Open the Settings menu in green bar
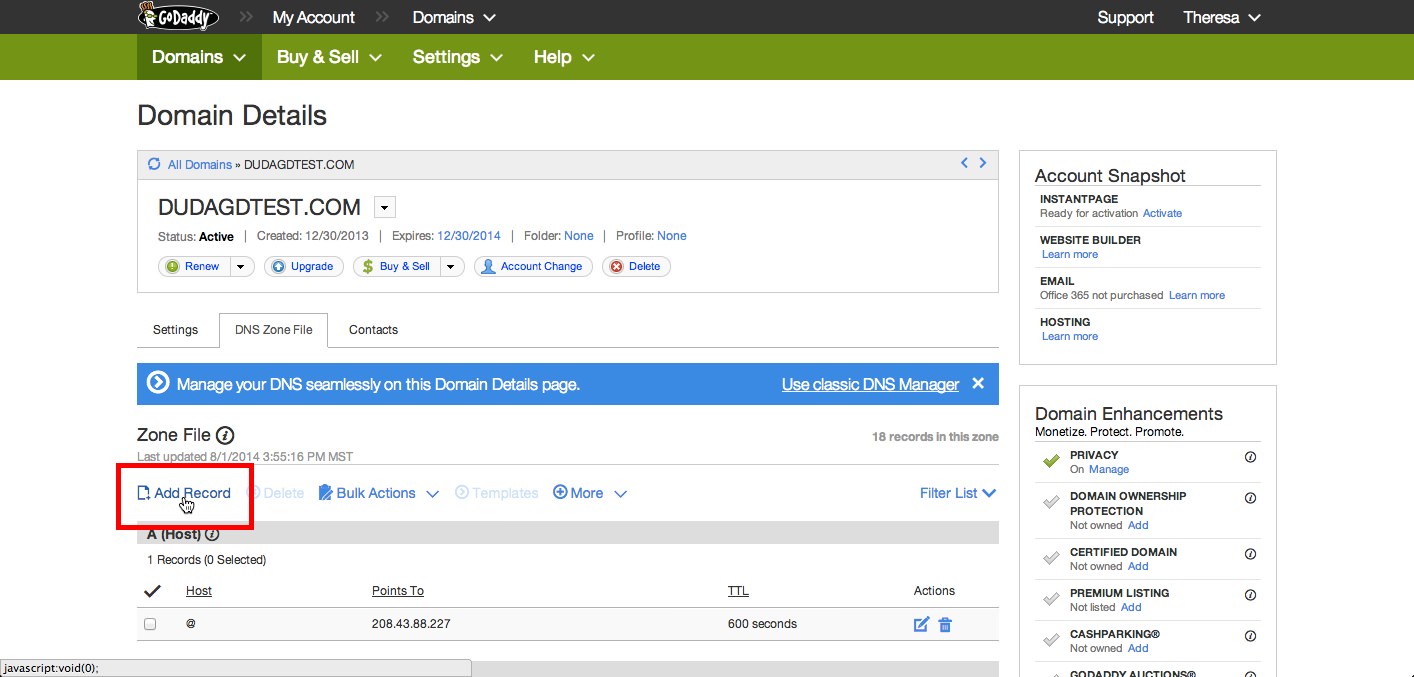Screen dimensions: 1414x677 [457, 57]
